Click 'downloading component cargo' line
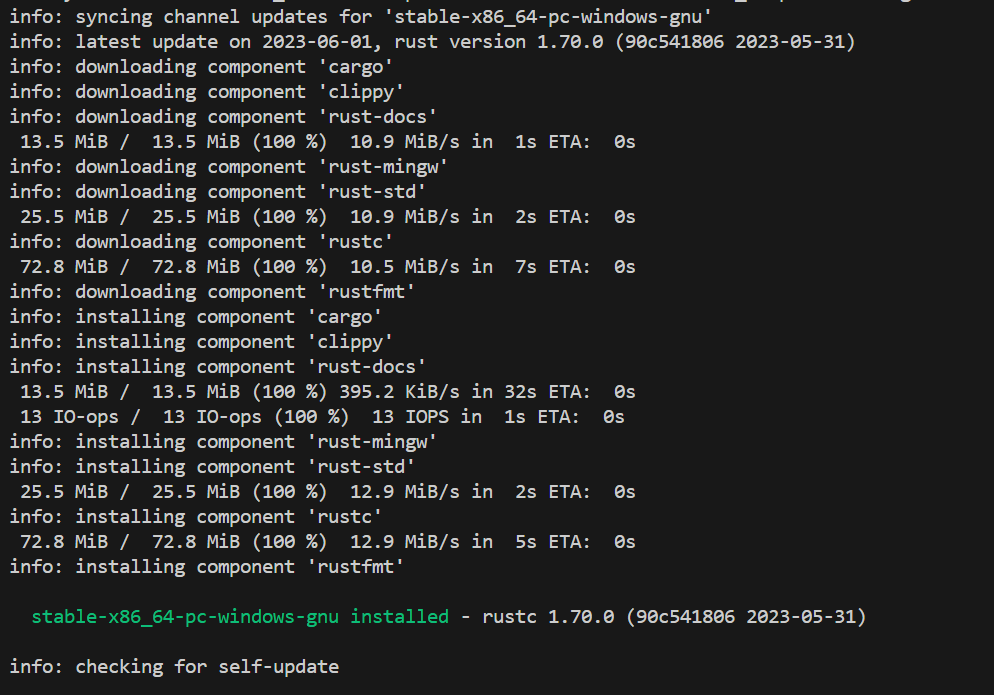Viewport: 994px width, 695px height. click(201, 67)
